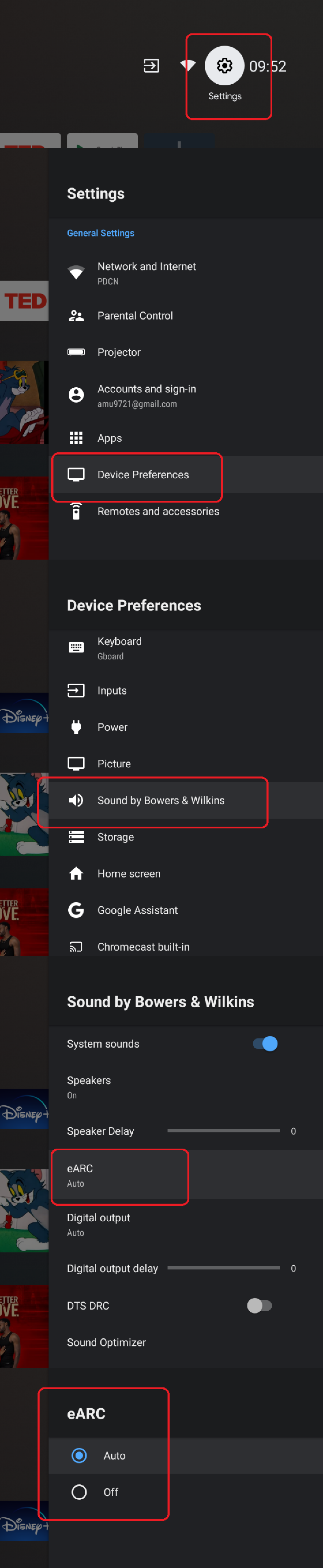Image resolution: width=323 pixels, height=1568 pixels.
Task: Click the Projector icon in Settings
Action: click(x=76, y=352)
